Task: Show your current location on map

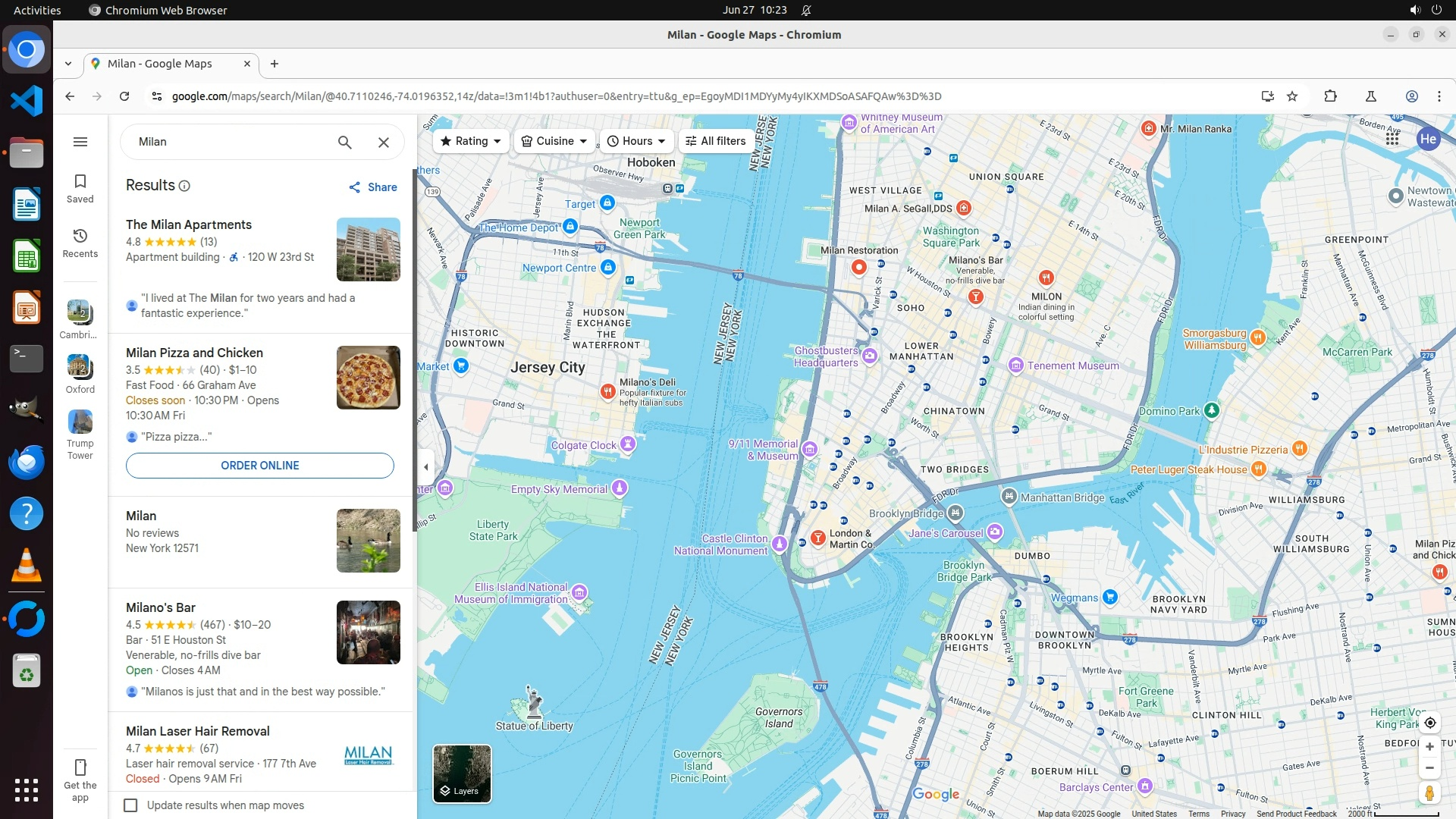Action: [x=1429, y=723]
